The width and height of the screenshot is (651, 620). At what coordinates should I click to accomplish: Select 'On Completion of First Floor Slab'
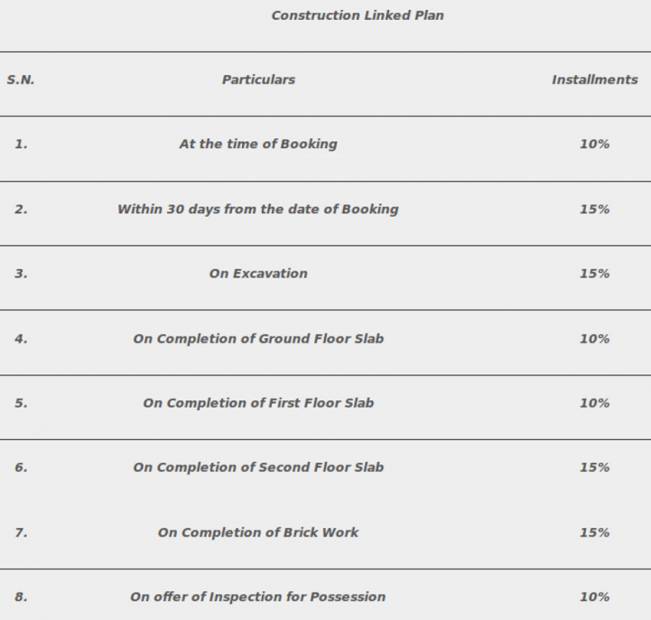[258, 403]
